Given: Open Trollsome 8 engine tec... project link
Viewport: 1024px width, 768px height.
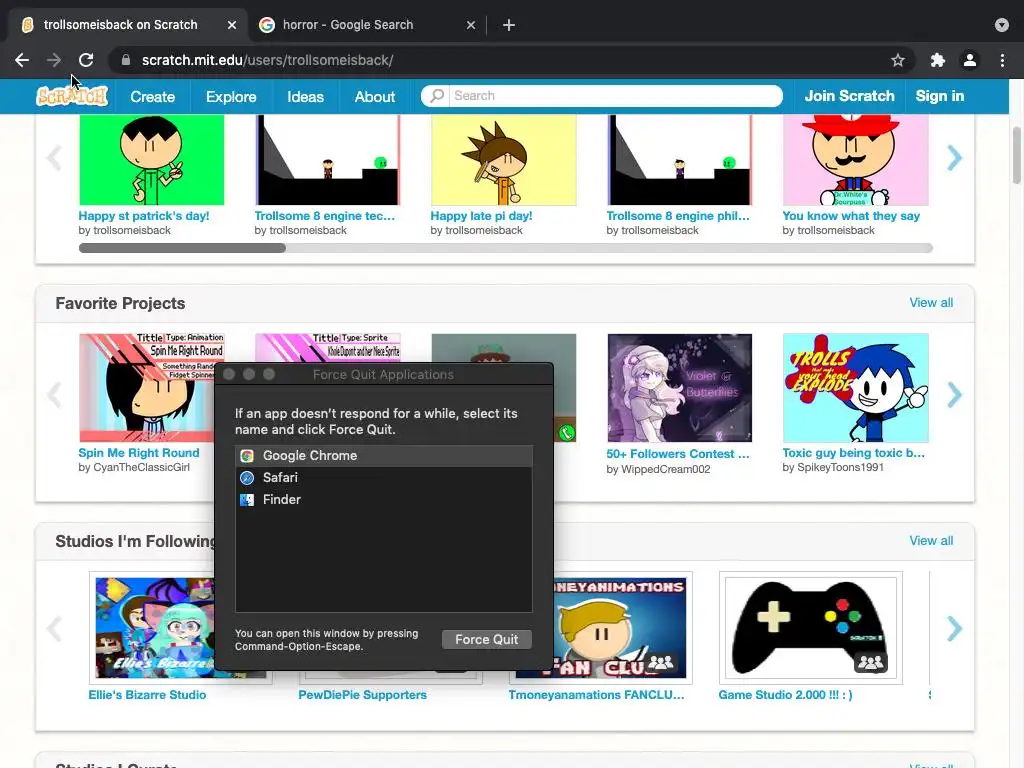Looking at the screenshot, I should [x=325, y=216].
